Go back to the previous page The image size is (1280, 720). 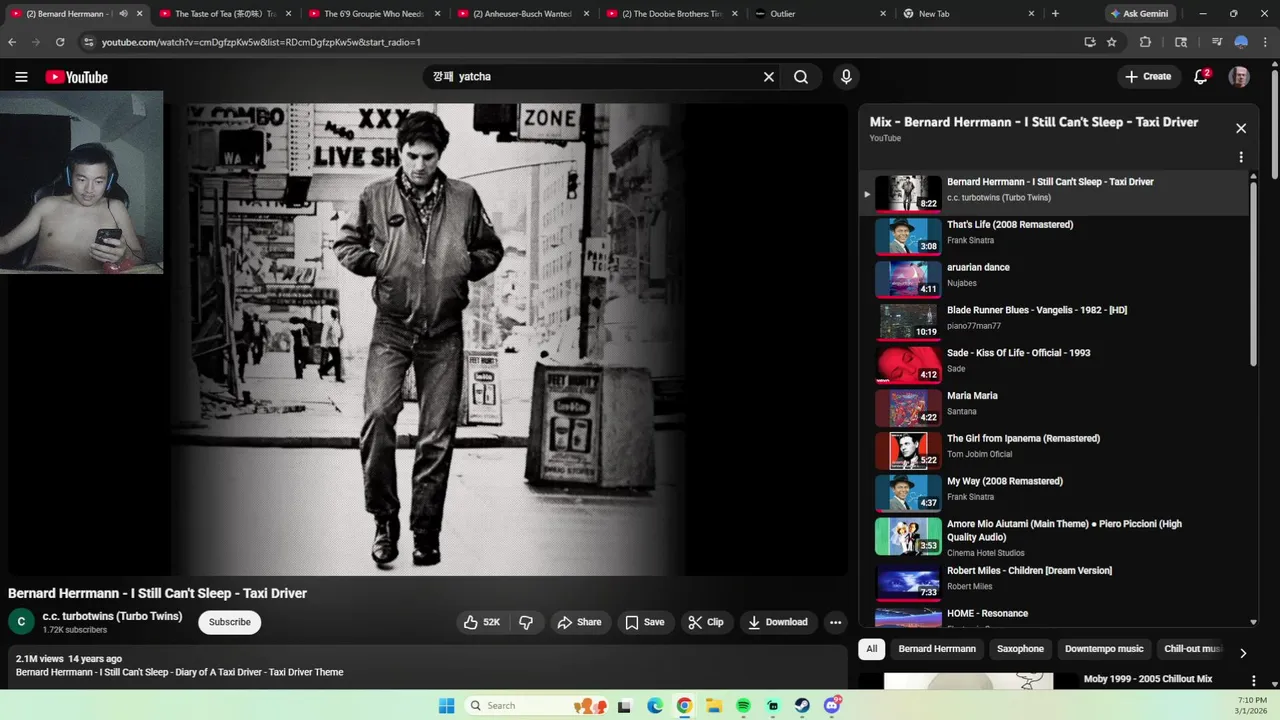tap(12, 42)
